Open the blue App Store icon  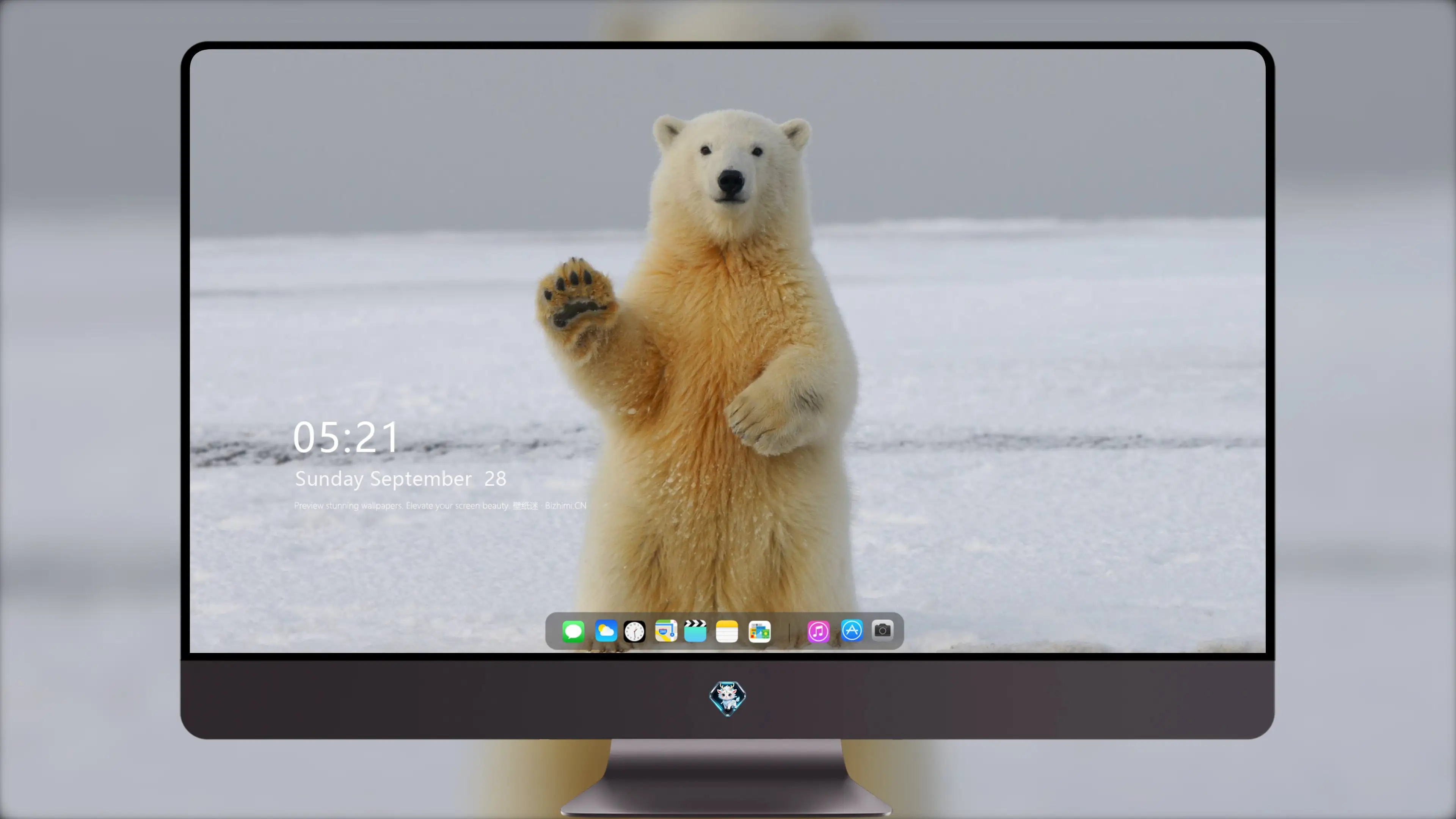pyautogui.click(x=852, y=630)
